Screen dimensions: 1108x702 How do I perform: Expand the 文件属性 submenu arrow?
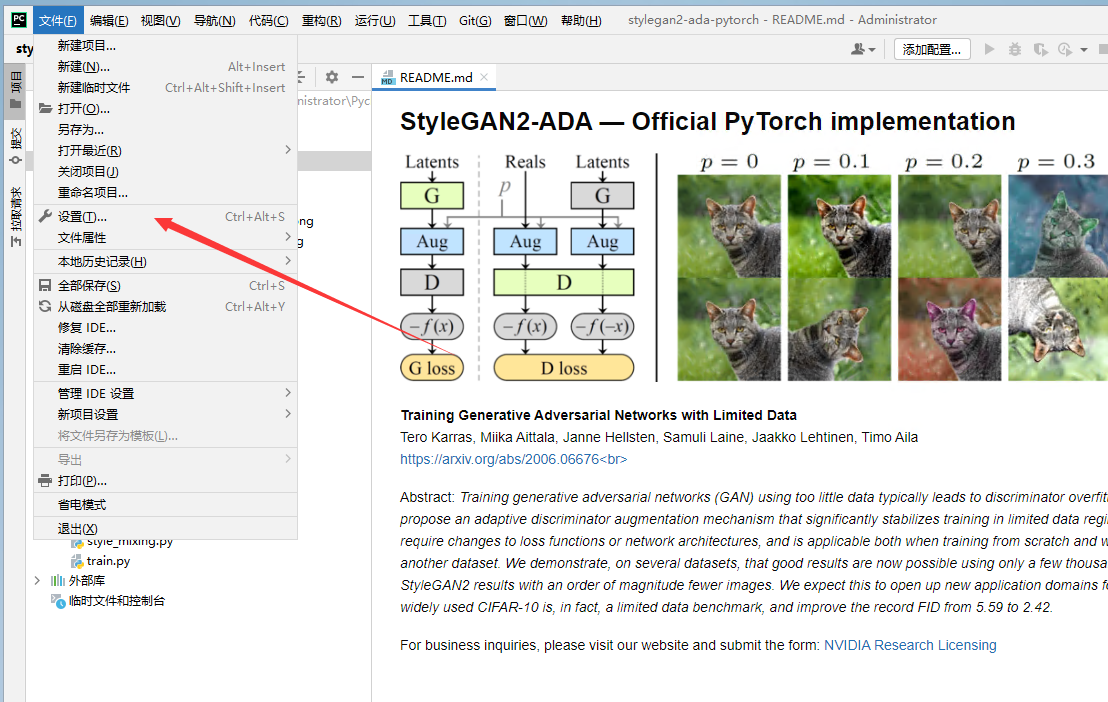click(x=288, y=237)
